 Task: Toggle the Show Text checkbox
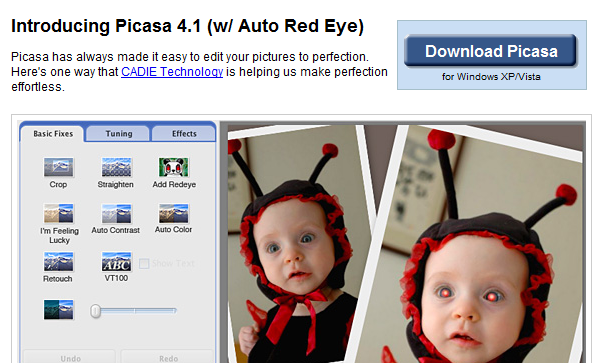pyautogui.click(x=144, y=263)
